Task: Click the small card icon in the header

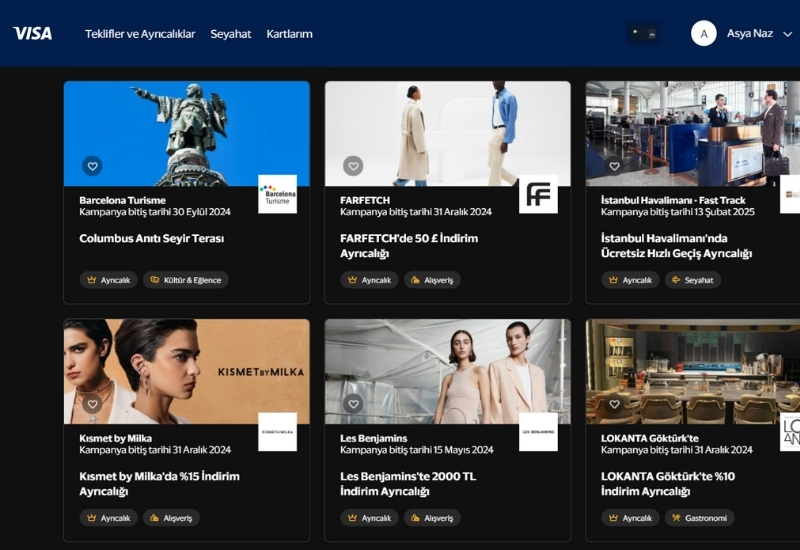Action: (643, 34)
